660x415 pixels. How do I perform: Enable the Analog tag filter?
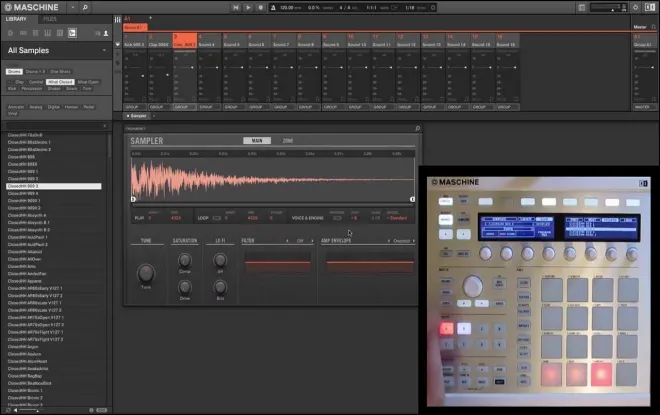(36, 107)
